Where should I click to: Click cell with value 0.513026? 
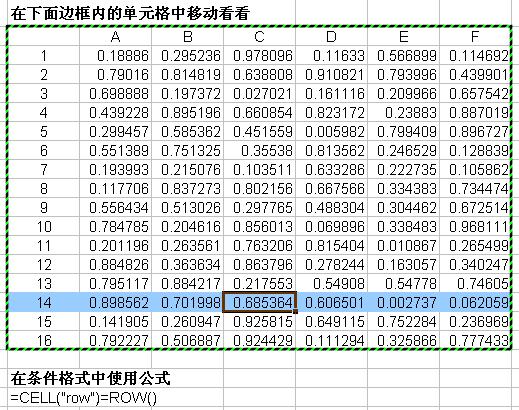[x=187, y=207]
